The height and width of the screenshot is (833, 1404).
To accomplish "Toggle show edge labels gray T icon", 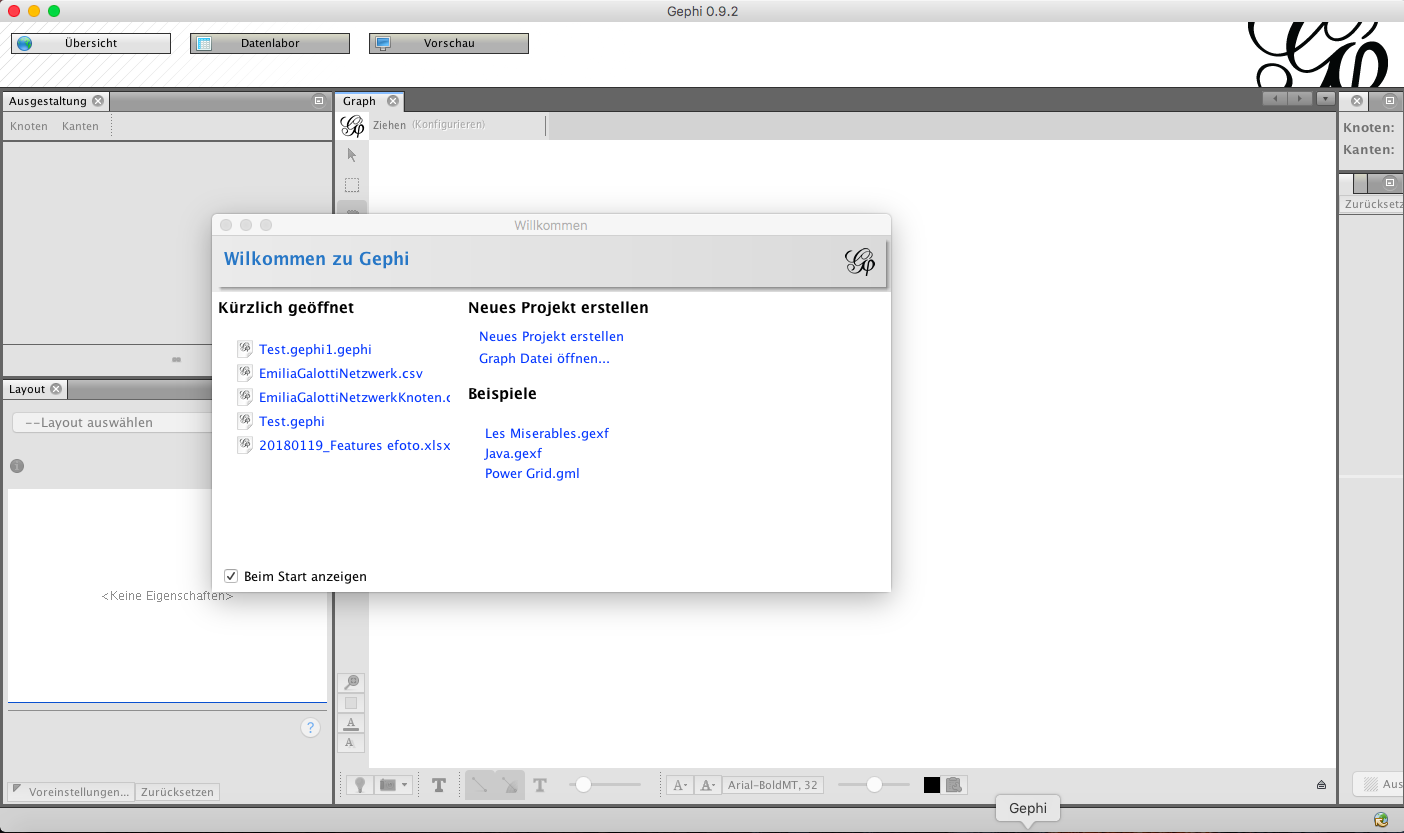I will click(x=540, y=785).
